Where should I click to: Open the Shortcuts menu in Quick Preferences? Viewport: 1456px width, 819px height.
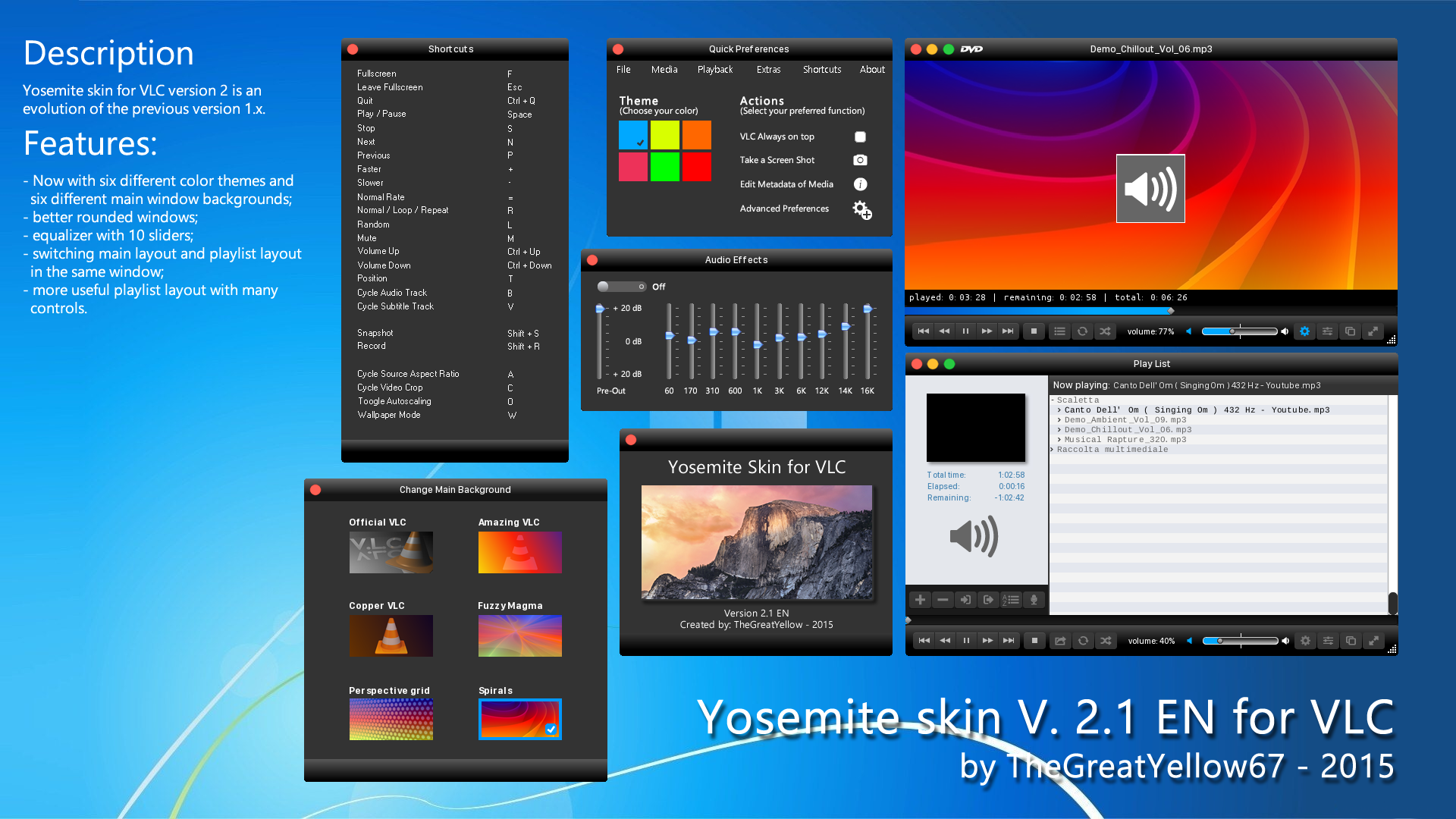[822, 70]
